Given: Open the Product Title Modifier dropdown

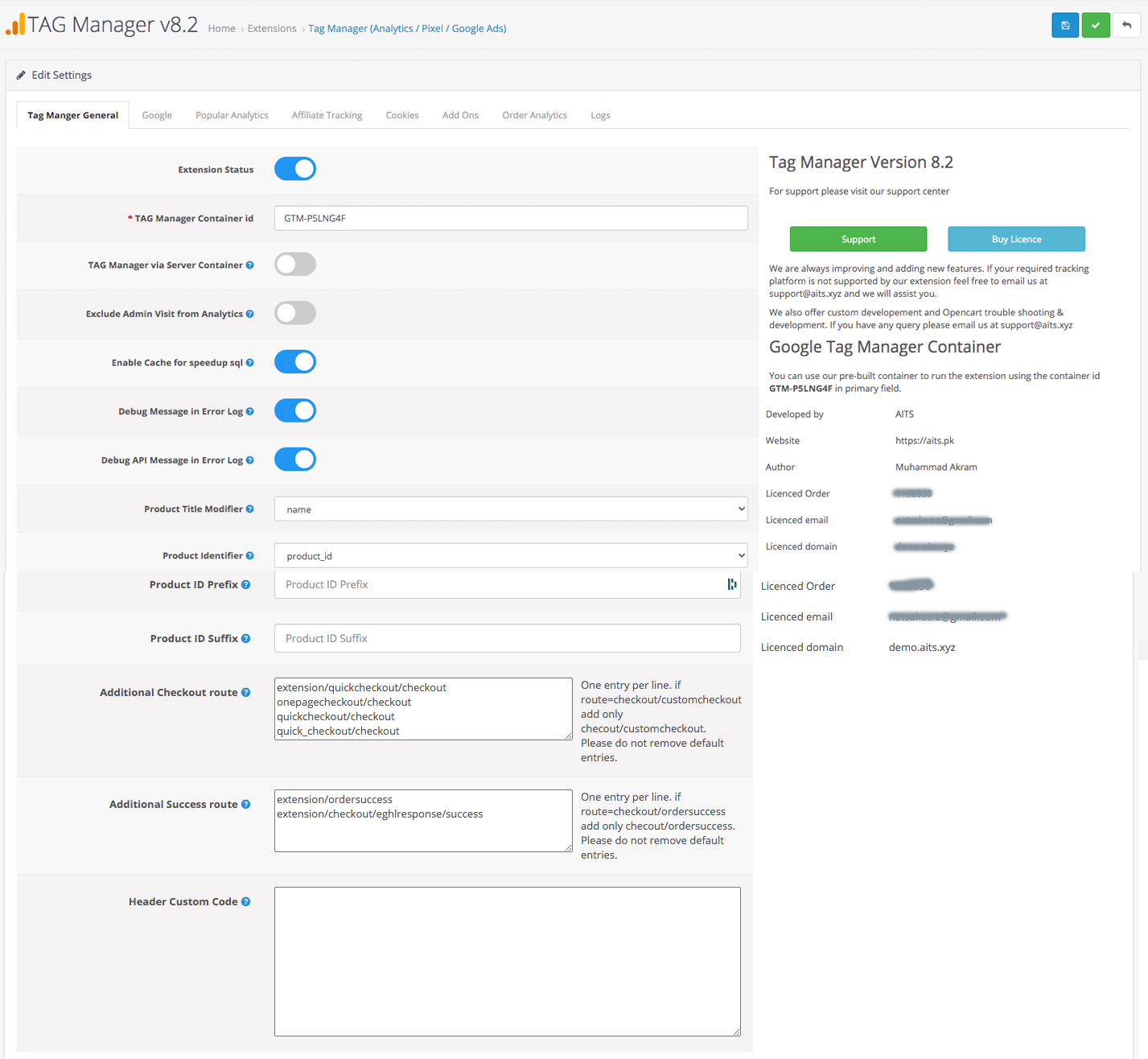Looking at the screenshot, I should (x=511, y=509).
